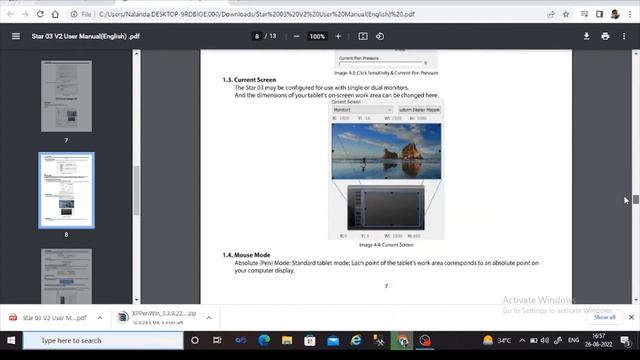Select page 7 thumbnail
Image resolution: width=640 pixels, height=360 pixels.
tap(66, 96)
